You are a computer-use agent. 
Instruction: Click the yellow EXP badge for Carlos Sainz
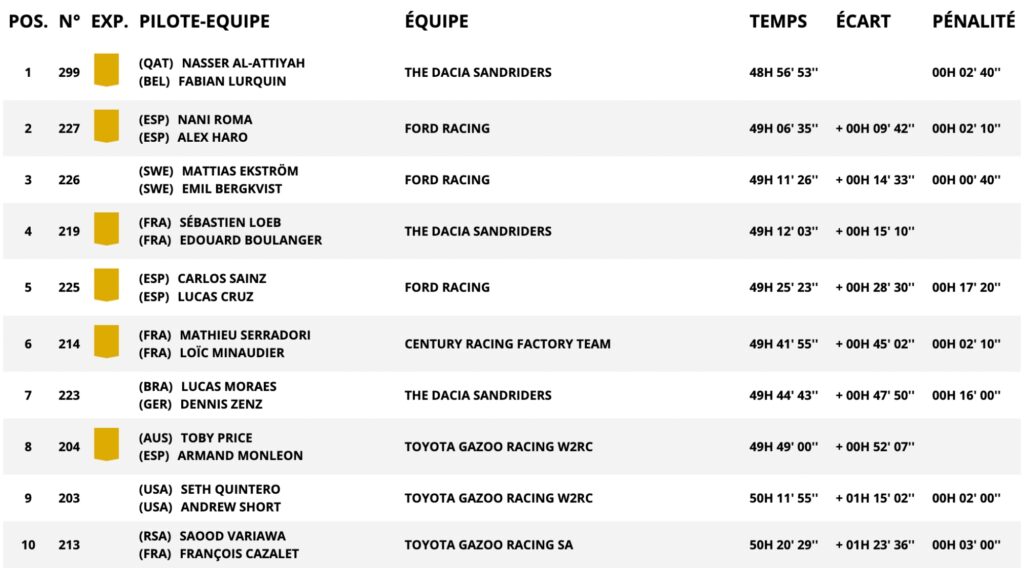pos(106,285)
